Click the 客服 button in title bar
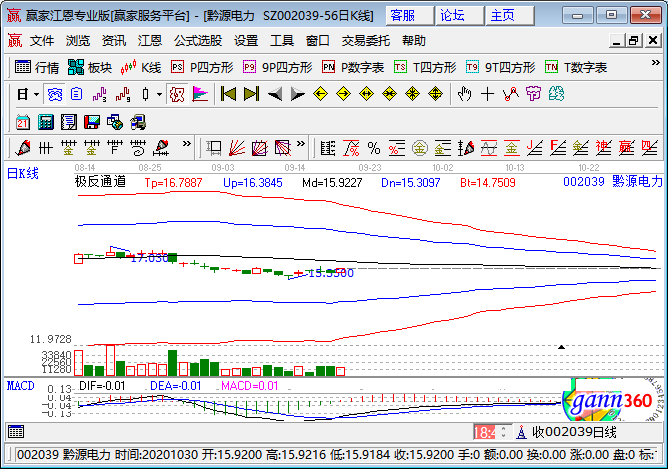The image size is (668, 469). [410, 16]
